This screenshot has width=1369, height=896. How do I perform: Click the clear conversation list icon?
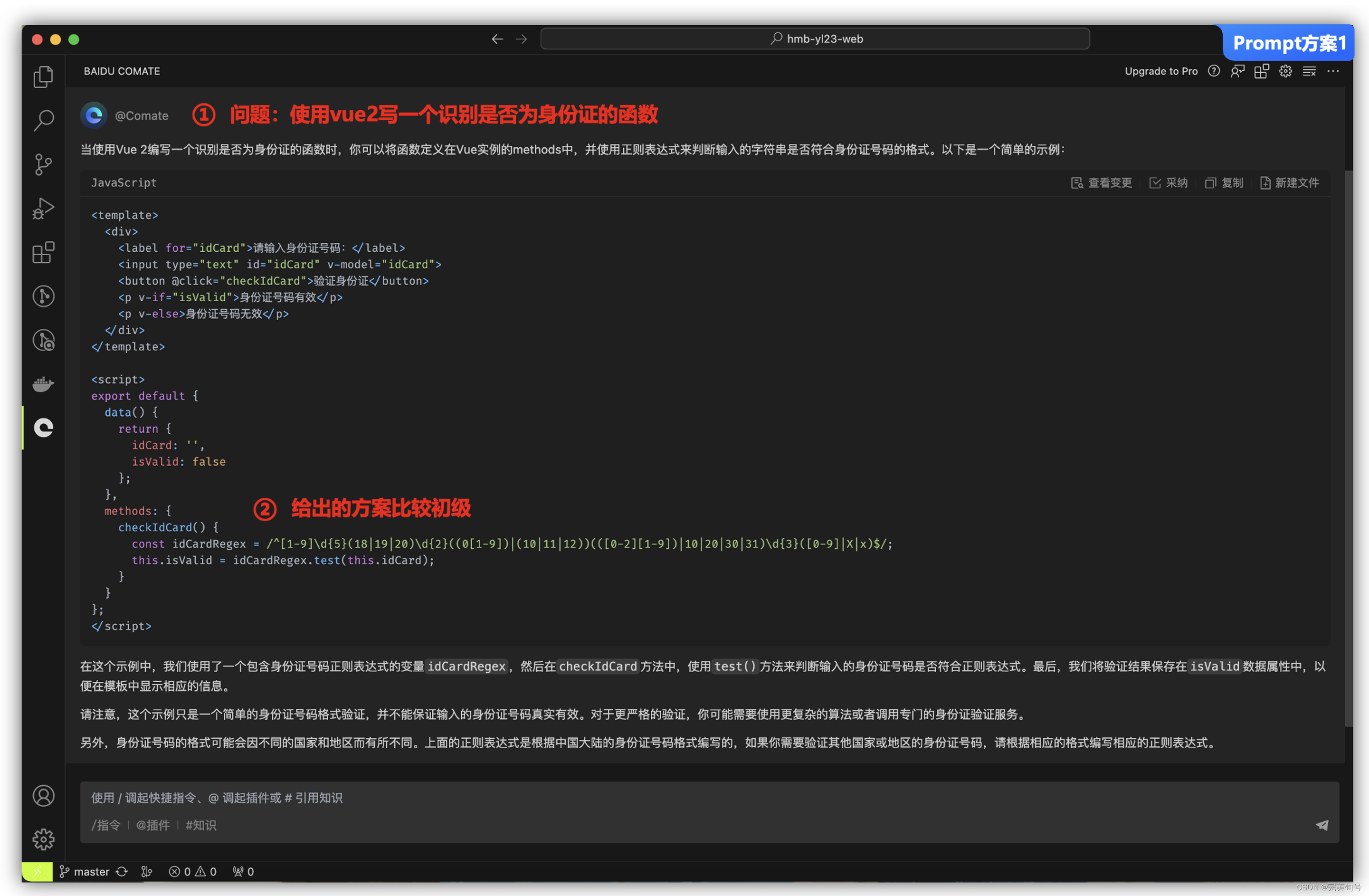coord(1309,71)
